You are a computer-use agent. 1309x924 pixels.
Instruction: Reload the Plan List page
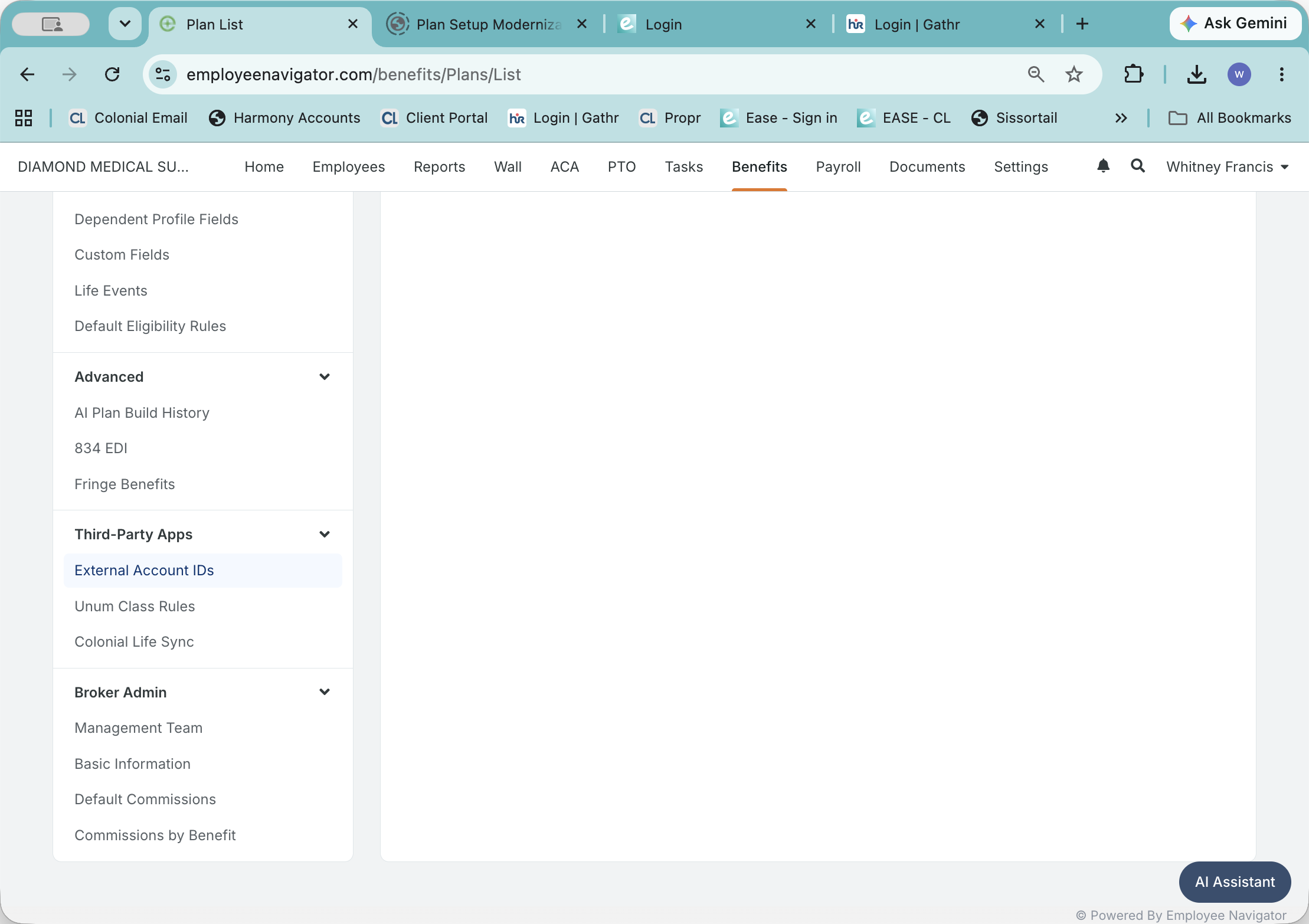(x=112, y=74)
